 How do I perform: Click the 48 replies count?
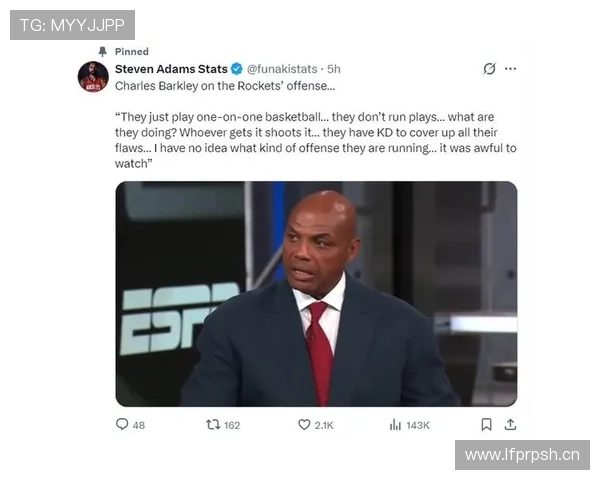139,425
